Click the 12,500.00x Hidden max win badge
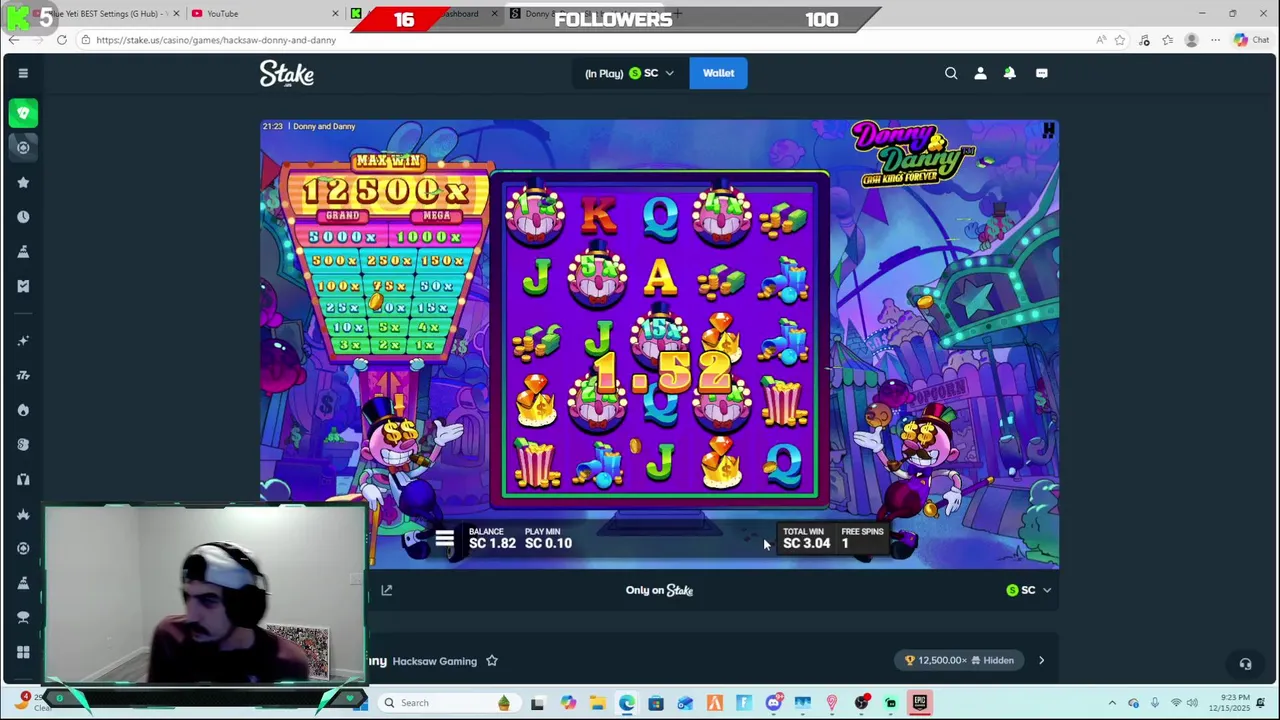1280x720 pixels. tap(960, 660)
